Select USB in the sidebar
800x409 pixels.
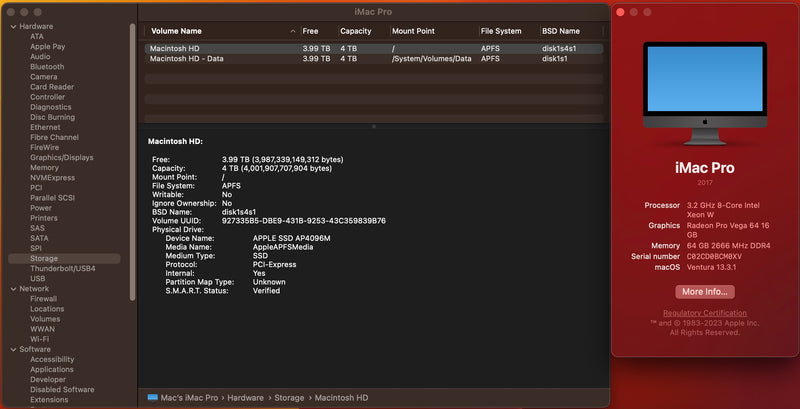37,278
